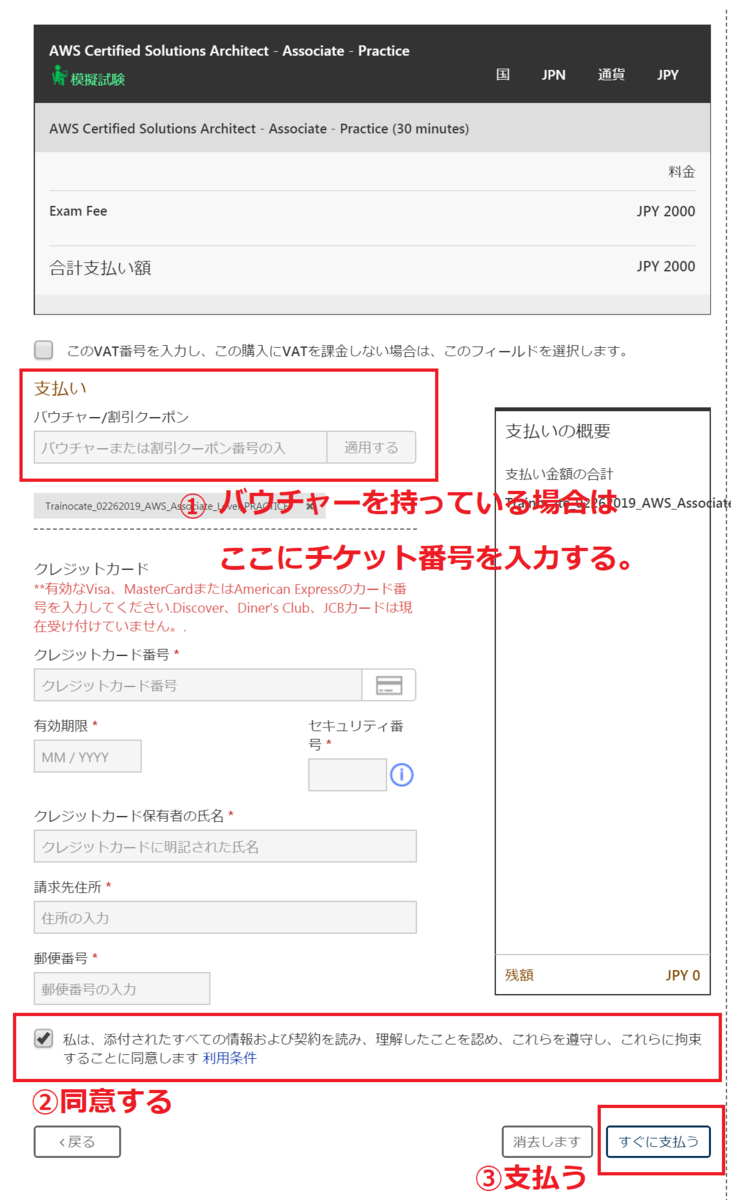
Task: Toggle the VAT number exemption checkbox
Action: pos(44,350)
